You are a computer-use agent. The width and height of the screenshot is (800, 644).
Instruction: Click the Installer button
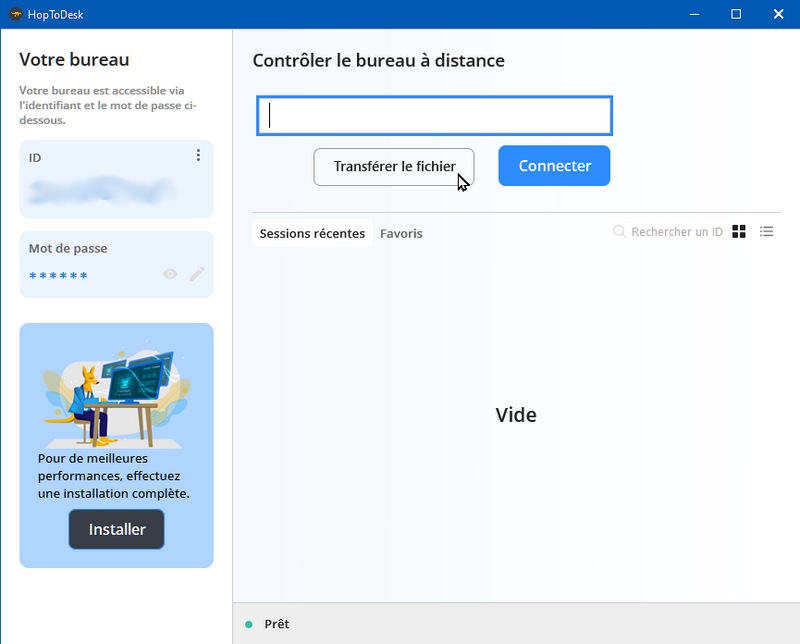[117, 530]
